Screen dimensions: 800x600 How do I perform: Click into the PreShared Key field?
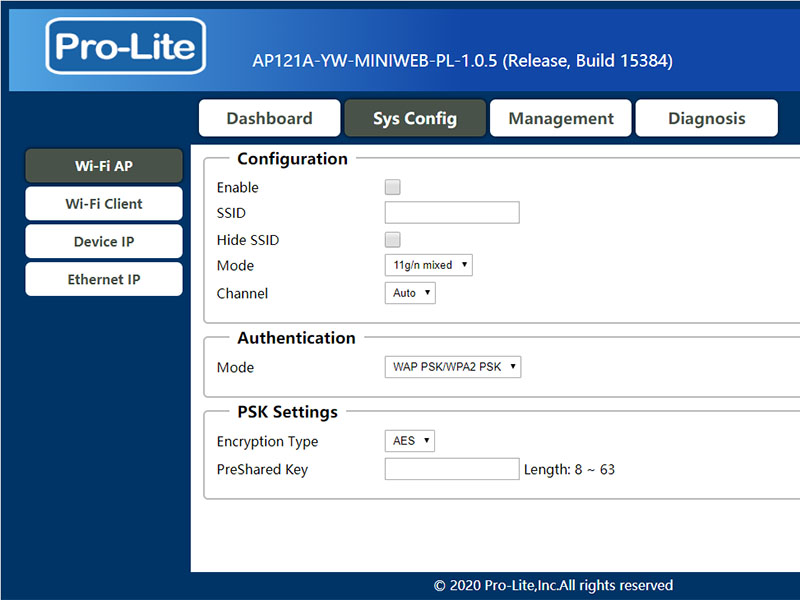coord(452,469)
